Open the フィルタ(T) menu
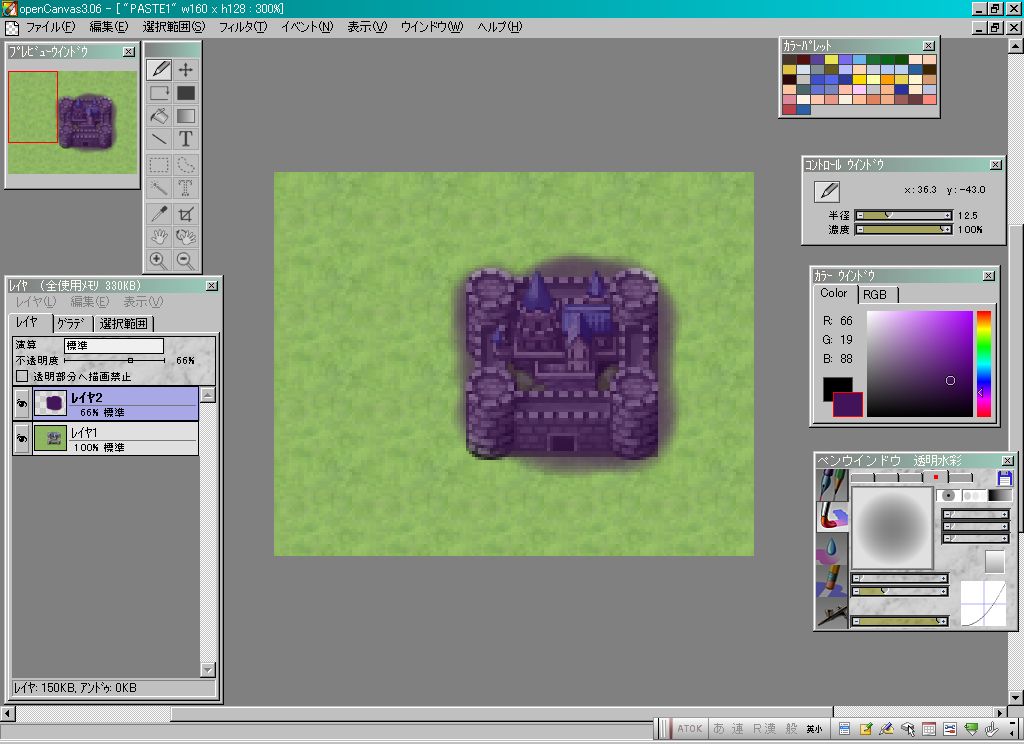Screen dimensions: 1024x744 (x=242, y=27)
